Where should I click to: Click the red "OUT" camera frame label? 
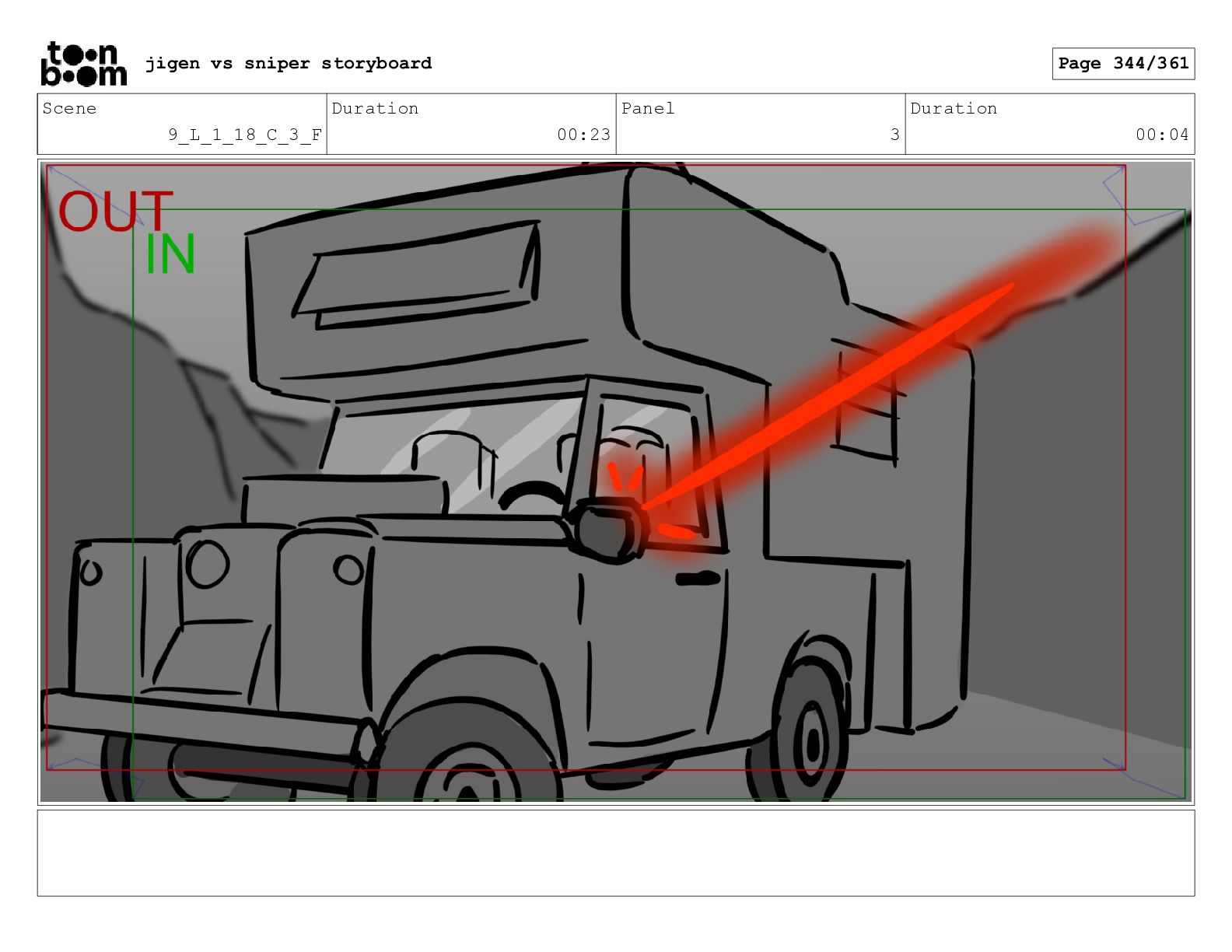point(116,212)
